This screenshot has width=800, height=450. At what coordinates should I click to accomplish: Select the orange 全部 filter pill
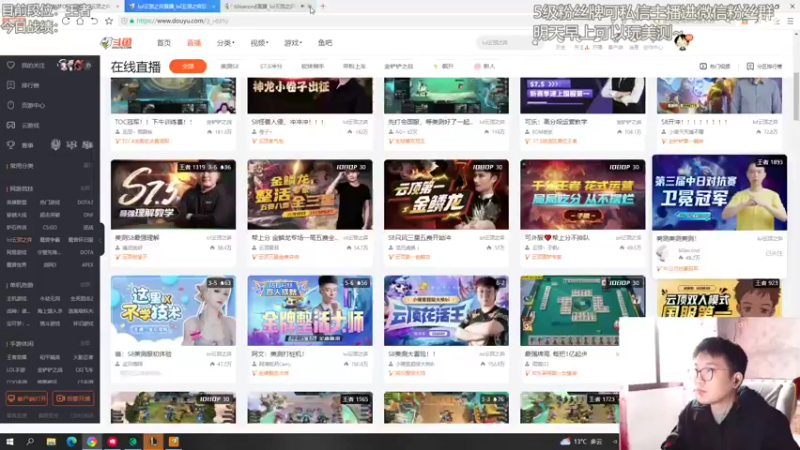(x=188, y=66)
